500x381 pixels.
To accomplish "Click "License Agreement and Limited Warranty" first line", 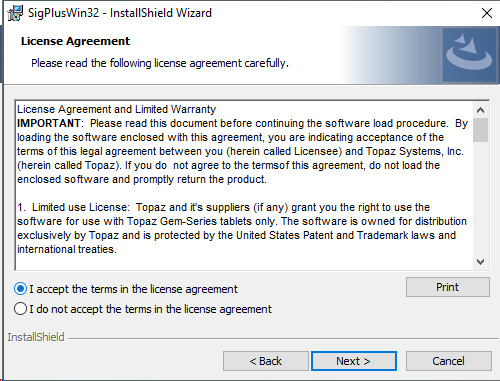I will (117, 109).
